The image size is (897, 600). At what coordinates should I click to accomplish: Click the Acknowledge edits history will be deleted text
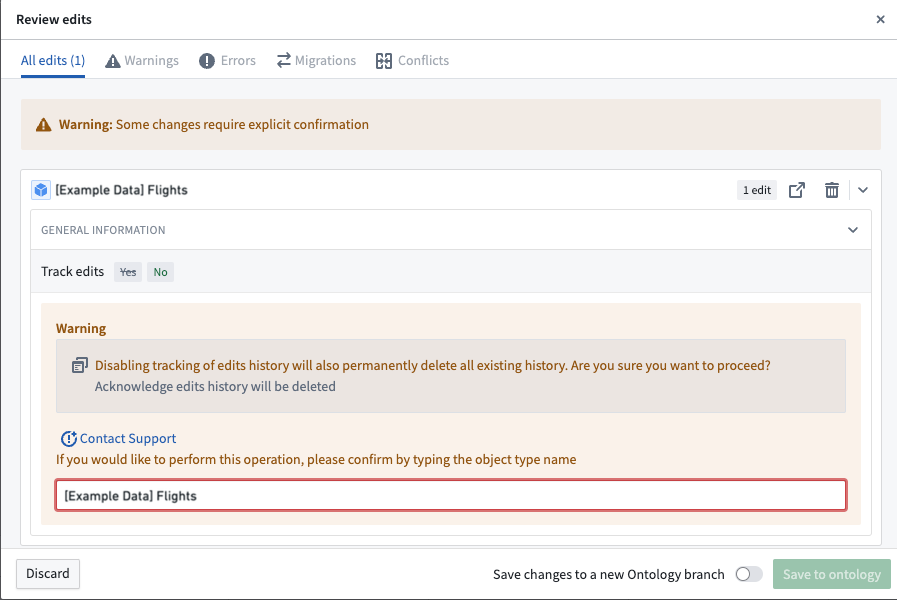pyautogui.click(x=215, y=387)
